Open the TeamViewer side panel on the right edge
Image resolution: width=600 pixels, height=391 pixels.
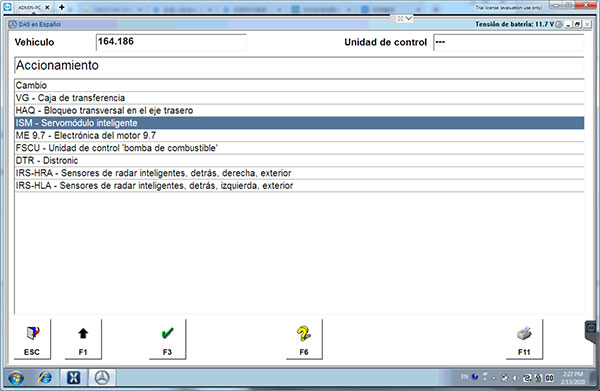coord(592,331)
